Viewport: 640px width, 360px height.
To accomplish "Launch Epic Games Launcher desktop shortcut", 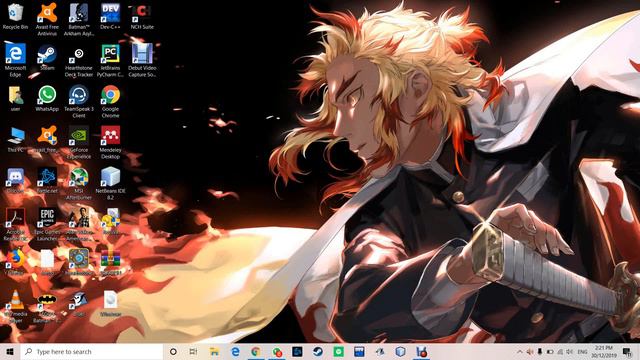I will (x=47, y=224).
